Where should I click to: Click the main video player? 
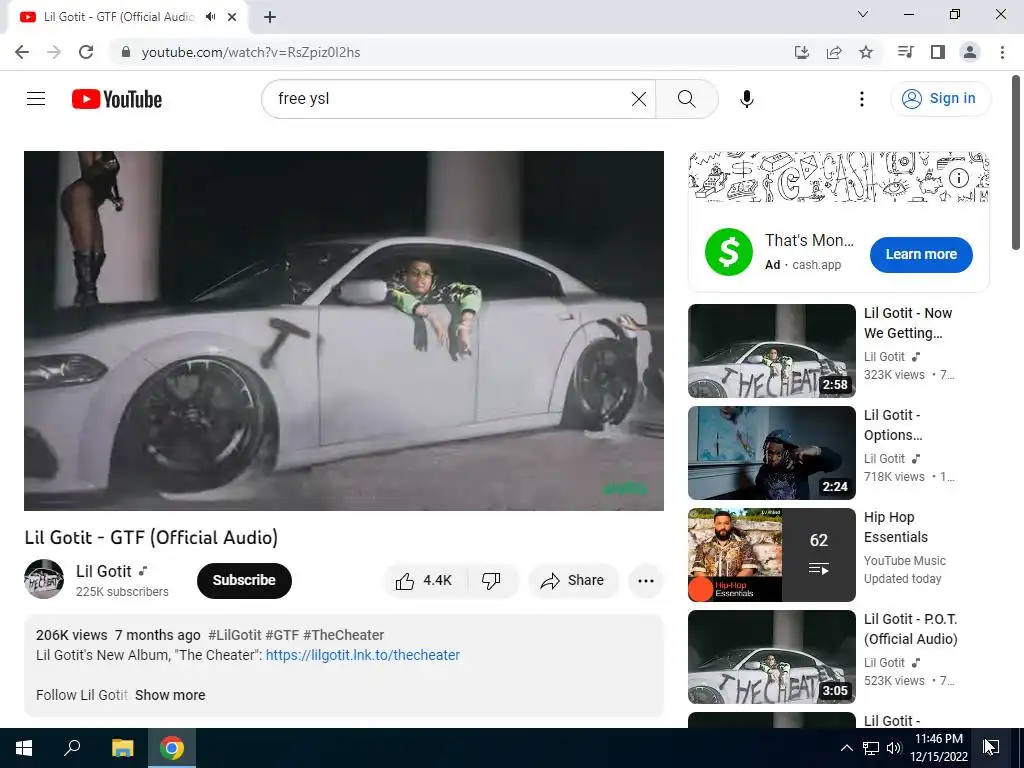[344, 330]
